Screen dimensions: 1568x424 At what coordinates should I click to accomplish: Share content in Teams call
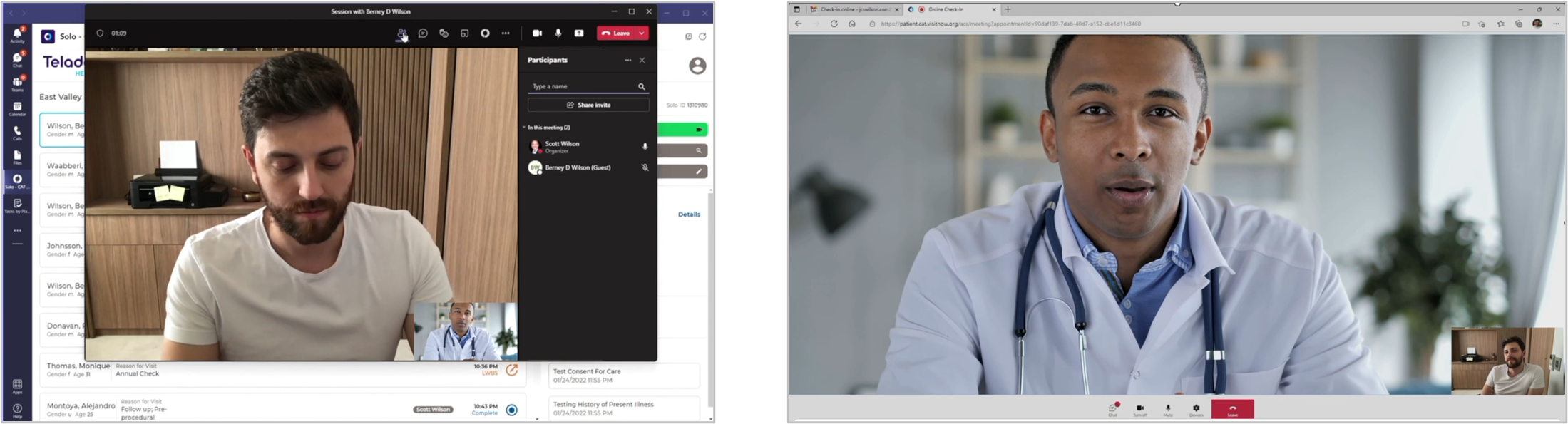tap(579, 33)
